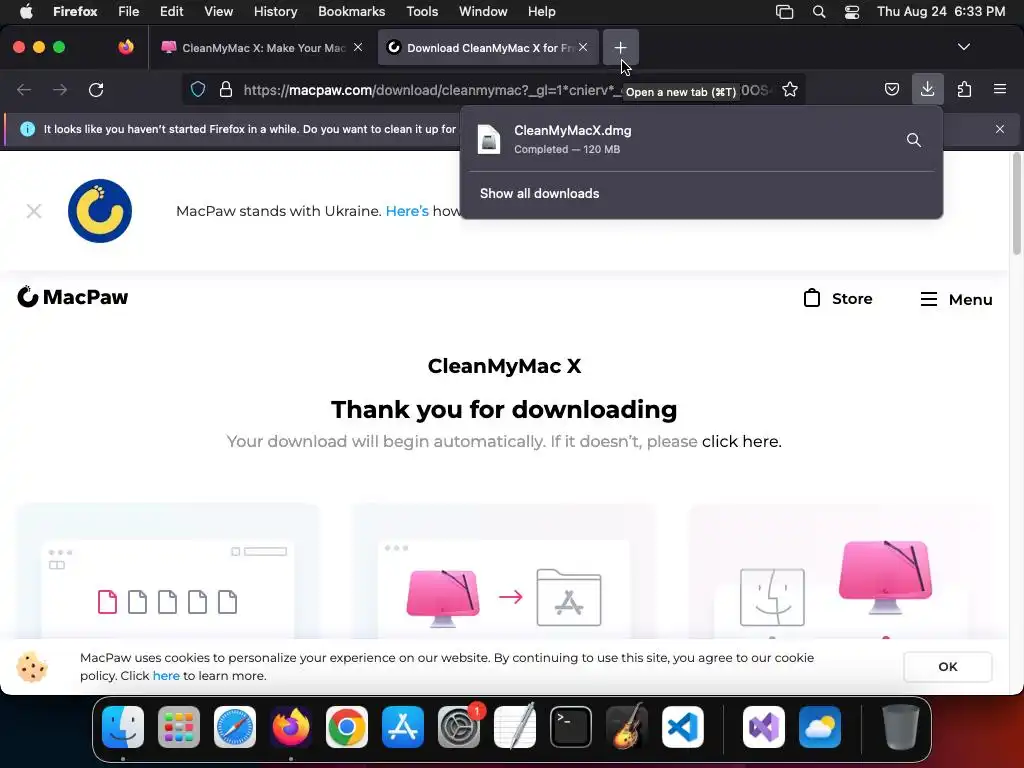Viewport: 1024px width, 768px height.
Task: Open a new tab with plus button
Action: coord(620,48)
